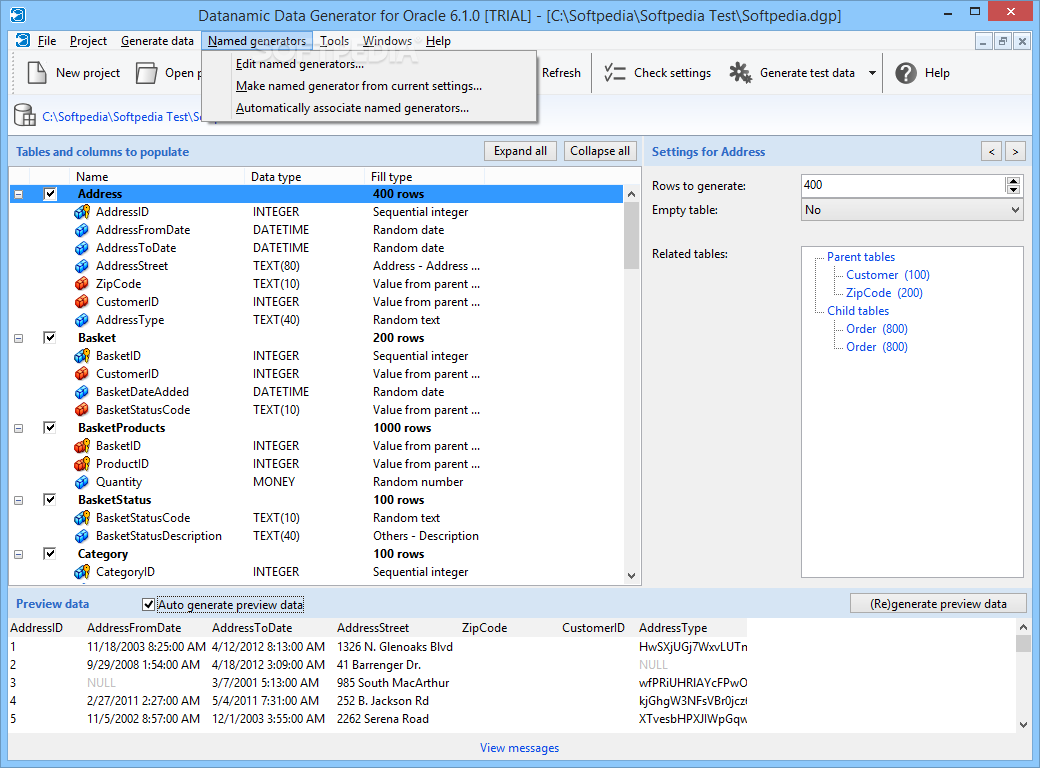The height and width of the screenshot is (768, 1040).
Task: Open the Project menu
Action: pyautogui.click(x=88, y=41)
